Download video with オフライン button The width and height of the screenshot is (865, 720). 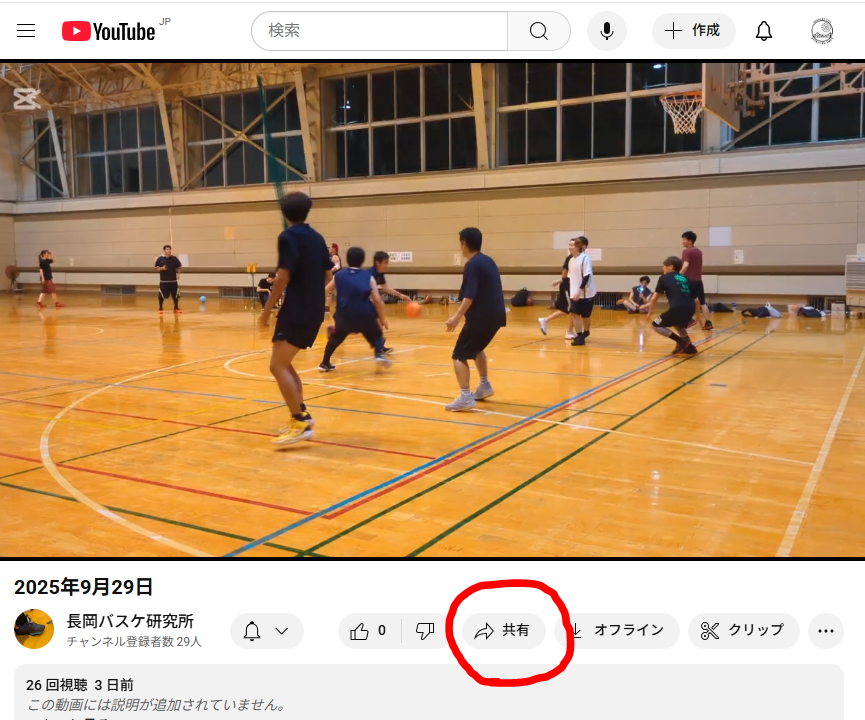point(617,631)
